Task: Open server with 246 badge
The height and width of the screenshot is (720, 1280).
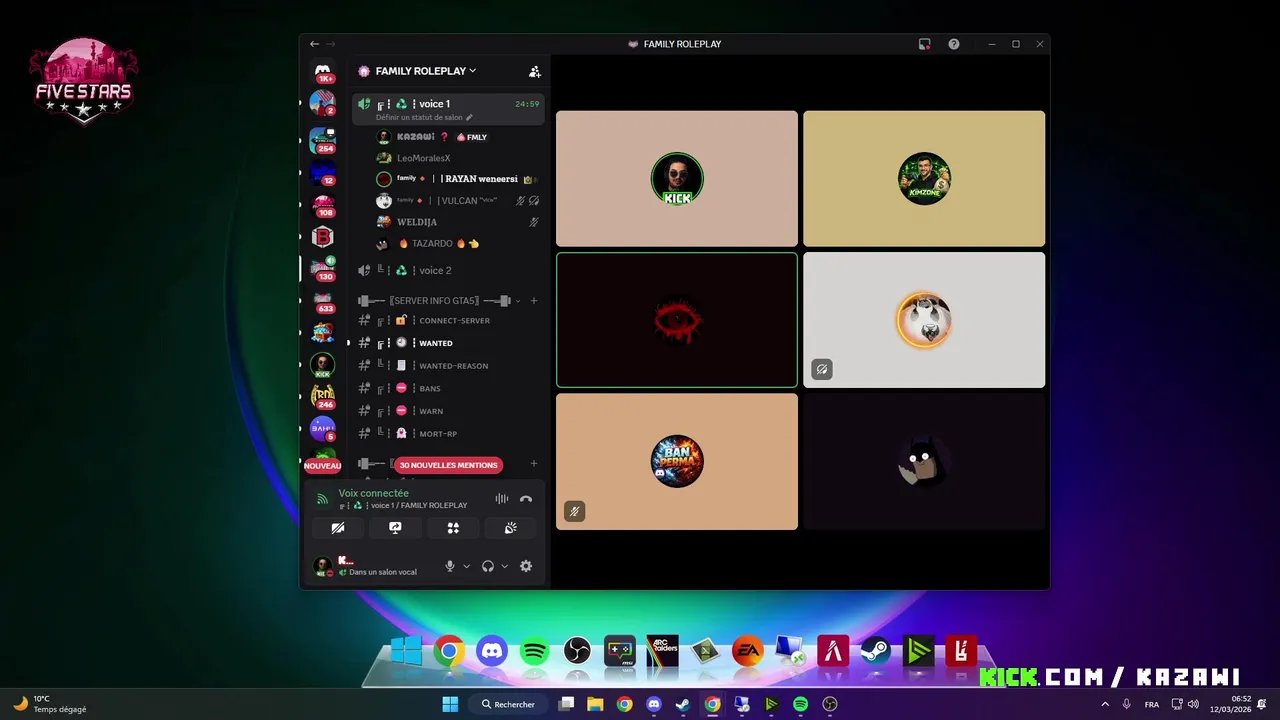Action: (323, 397)
